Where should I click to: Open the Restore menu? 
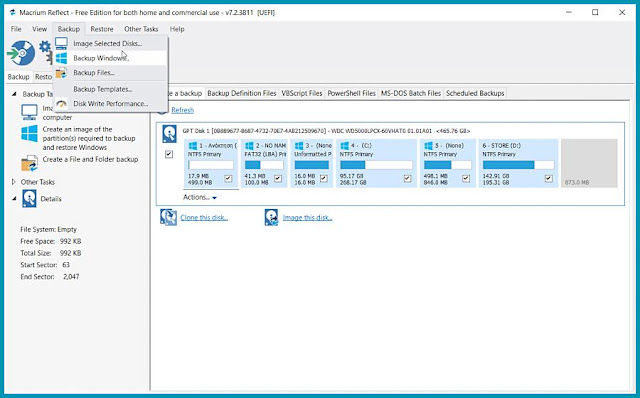coord(102,29)
